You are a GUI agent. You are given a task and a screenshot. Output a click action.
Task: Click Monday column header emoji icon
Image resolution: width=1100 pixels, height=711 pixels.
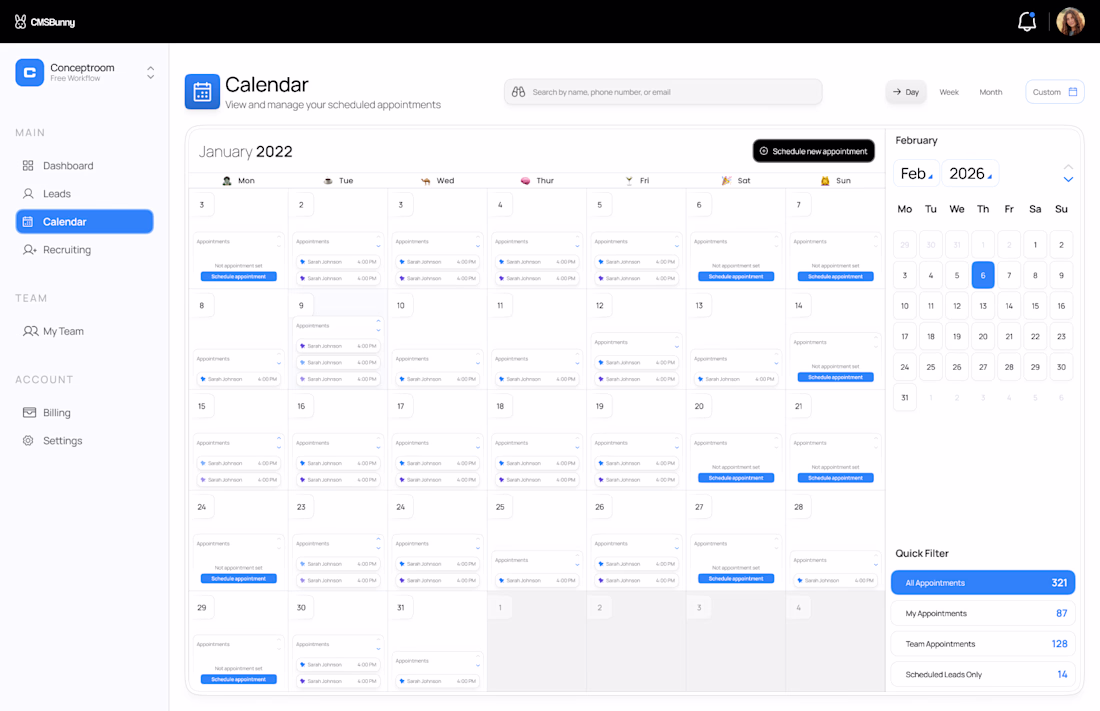click(x=227, y=180)
